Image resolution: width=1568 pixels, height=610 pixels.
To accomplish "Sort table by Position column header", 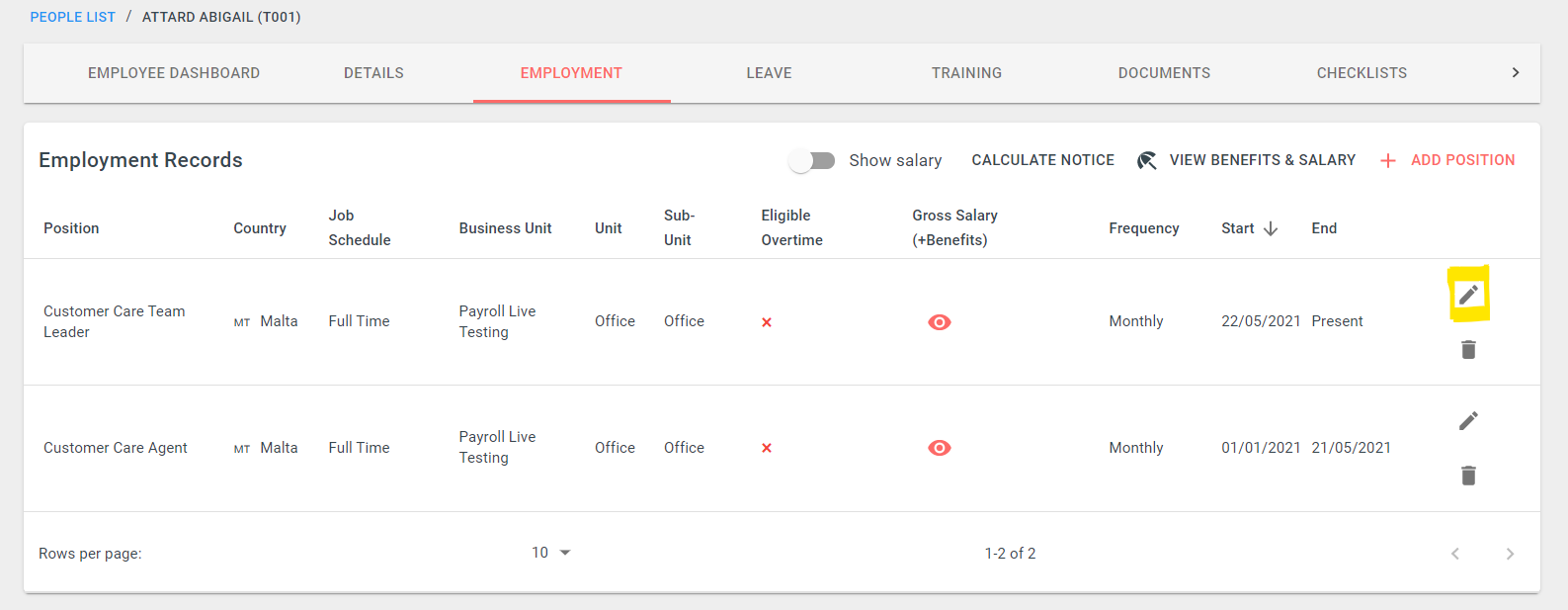I will [x=71, y=228].
